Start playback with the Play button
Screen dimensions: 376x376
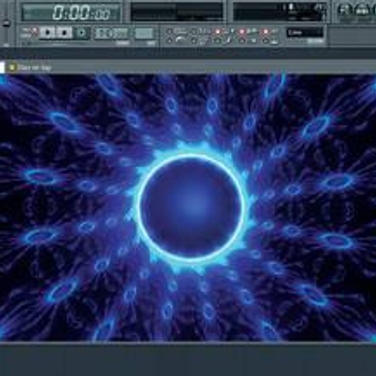coord(48,33)
